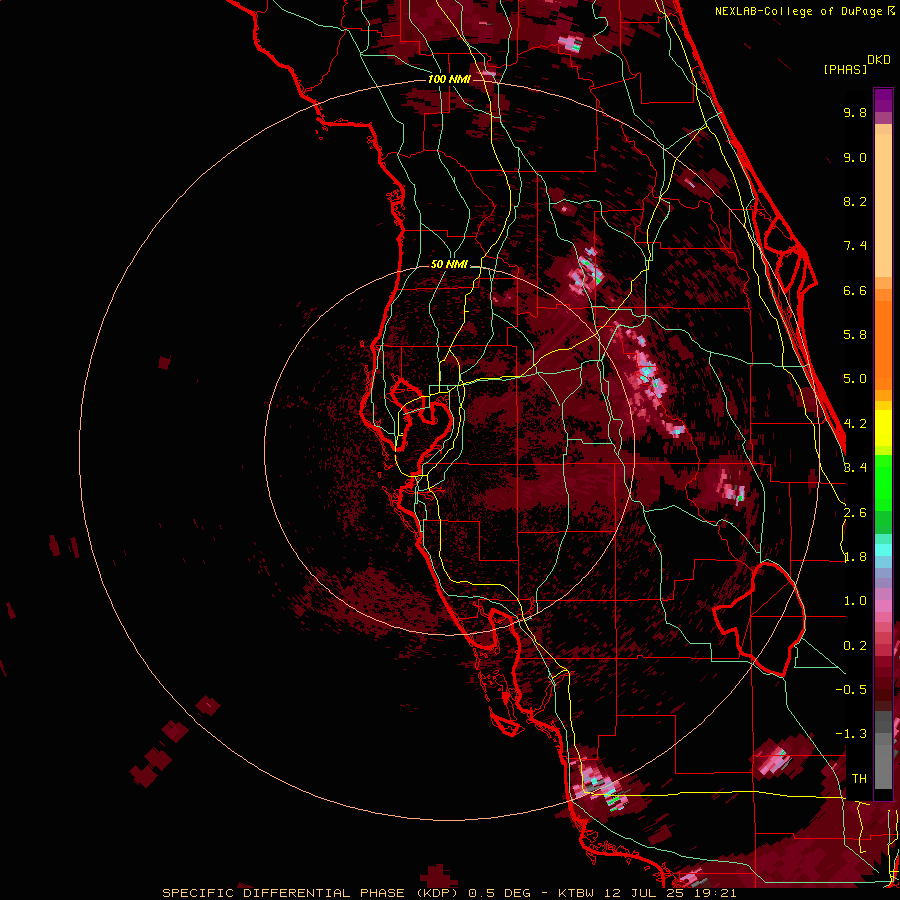Image resolution: width=900 pixels, height=900 pixels.
Task: Click the 1.0 scale value
Action: (855, 601)
